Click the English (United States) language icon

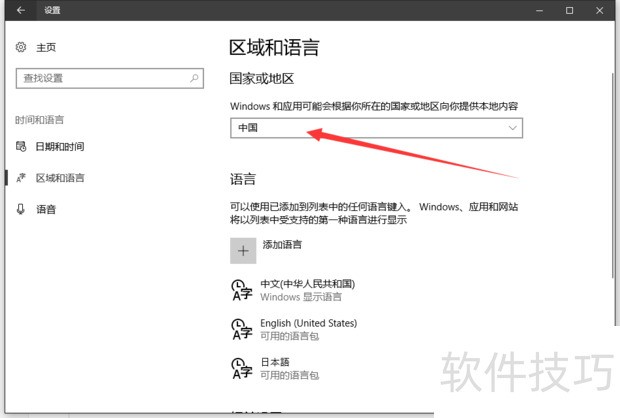tap(240, 329)
